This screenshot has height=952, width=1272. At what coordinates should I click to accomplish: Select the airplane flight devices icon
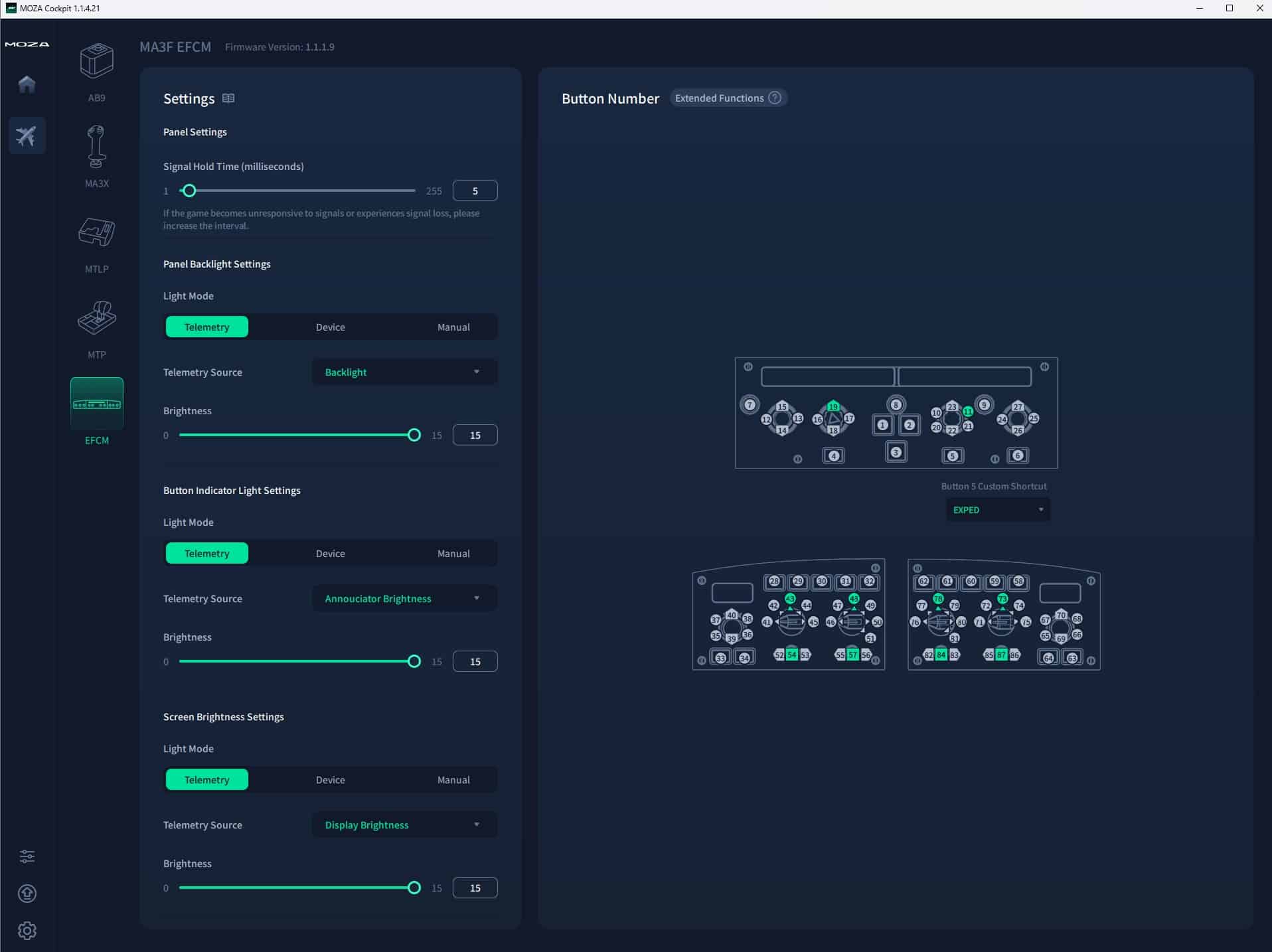27,135
